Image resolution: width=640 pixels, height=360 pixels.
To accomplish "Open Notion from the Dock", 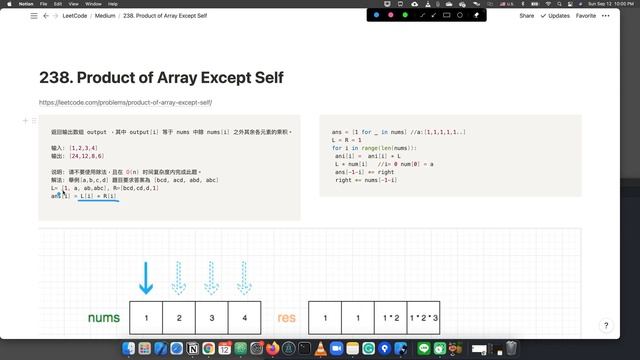I will tap(193, 348).
